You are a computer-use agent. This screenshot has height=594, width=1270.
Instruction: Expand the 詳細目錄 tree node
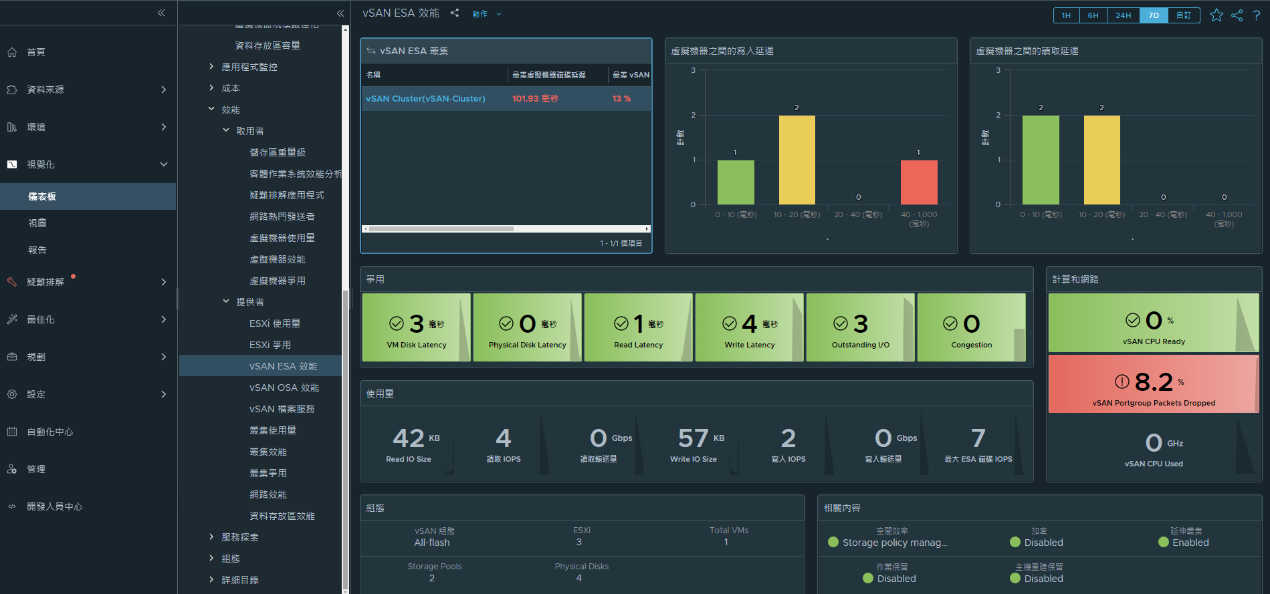pyautogui.click(x=211, y=580)
